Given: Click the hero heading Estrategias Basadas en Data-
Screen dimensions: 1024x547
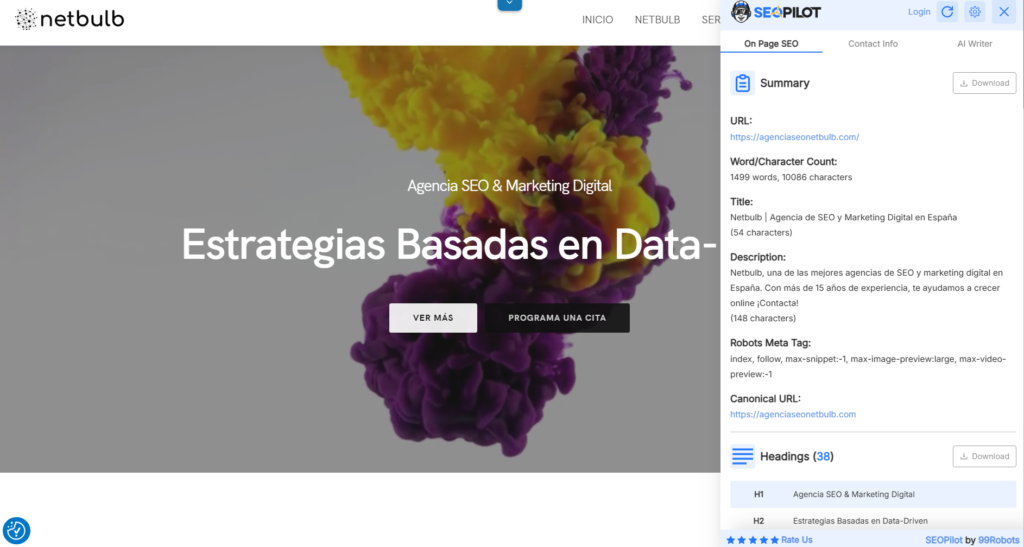Looking at the screenshot, I should (450, 244).
